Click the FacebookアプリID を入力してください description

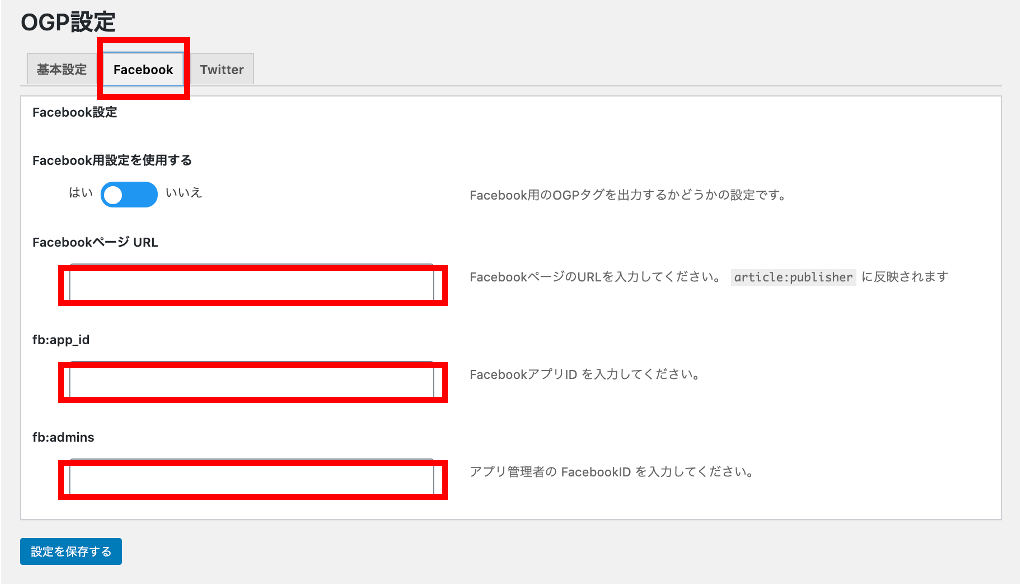tap(584, 374)
